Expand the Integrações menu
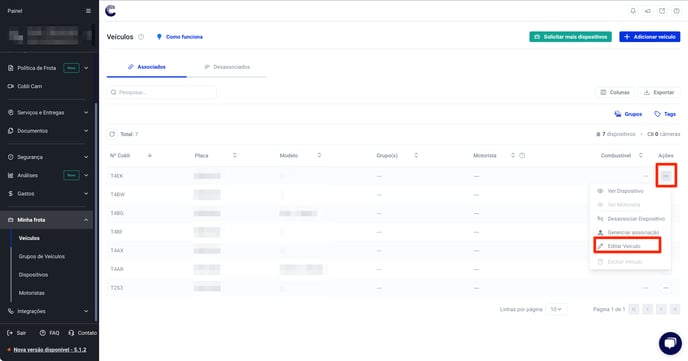 [x=86, y=311]
